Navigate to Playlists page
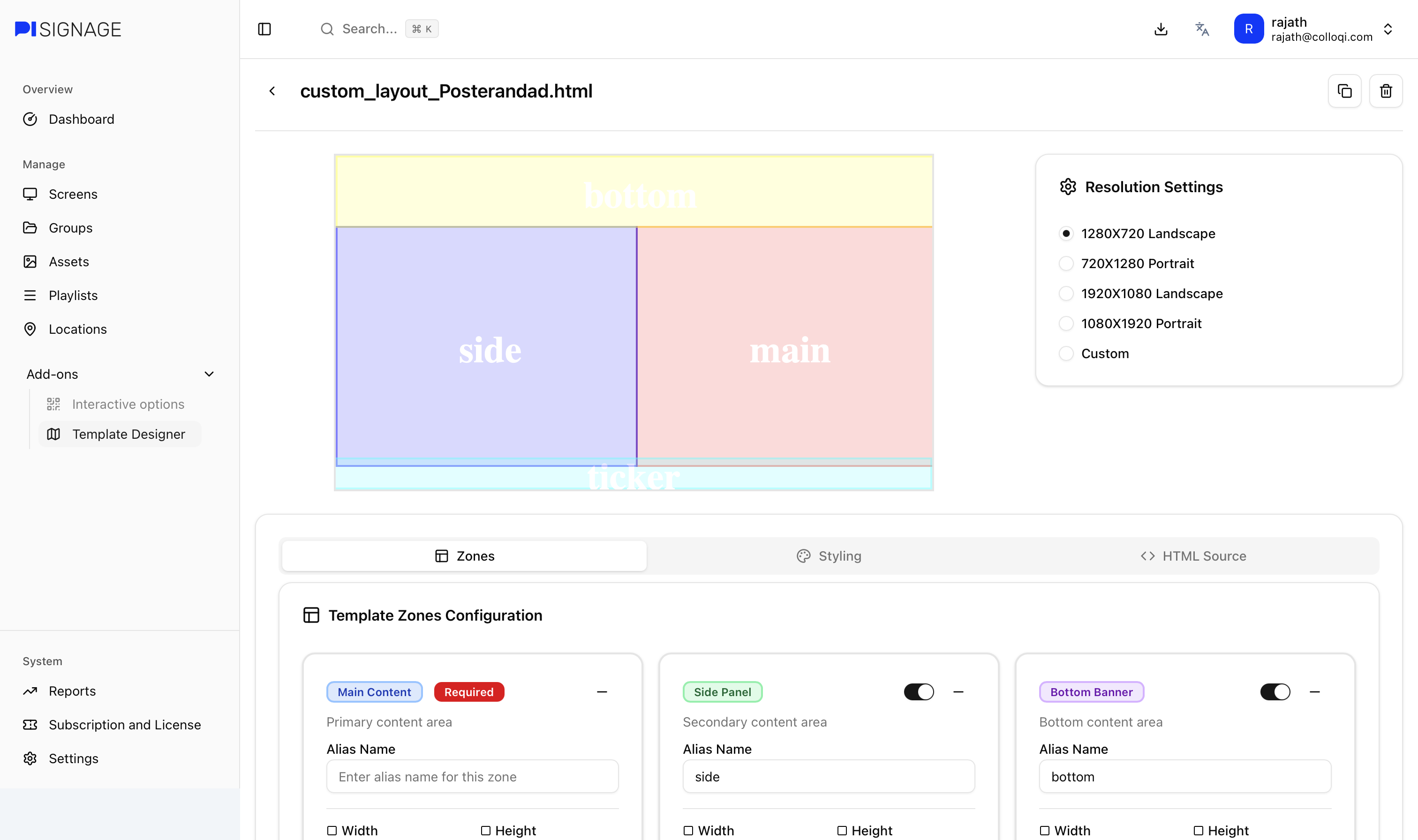 tap(73, 295)
